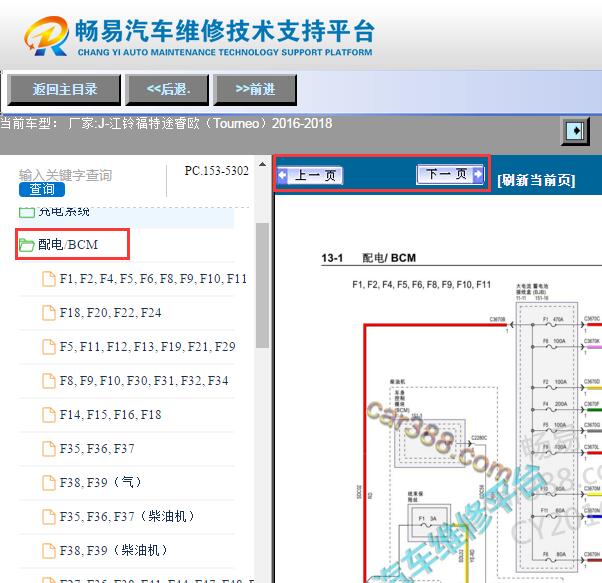
Task: Collapse the 配电/BCM folder
Action: pos(68,244)
